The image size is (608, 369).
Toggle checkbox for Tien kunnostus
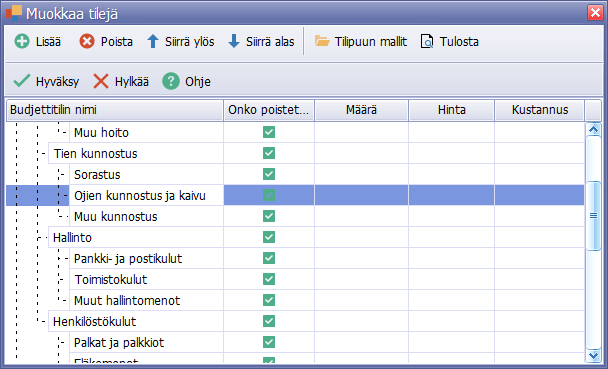pos(269,153)
